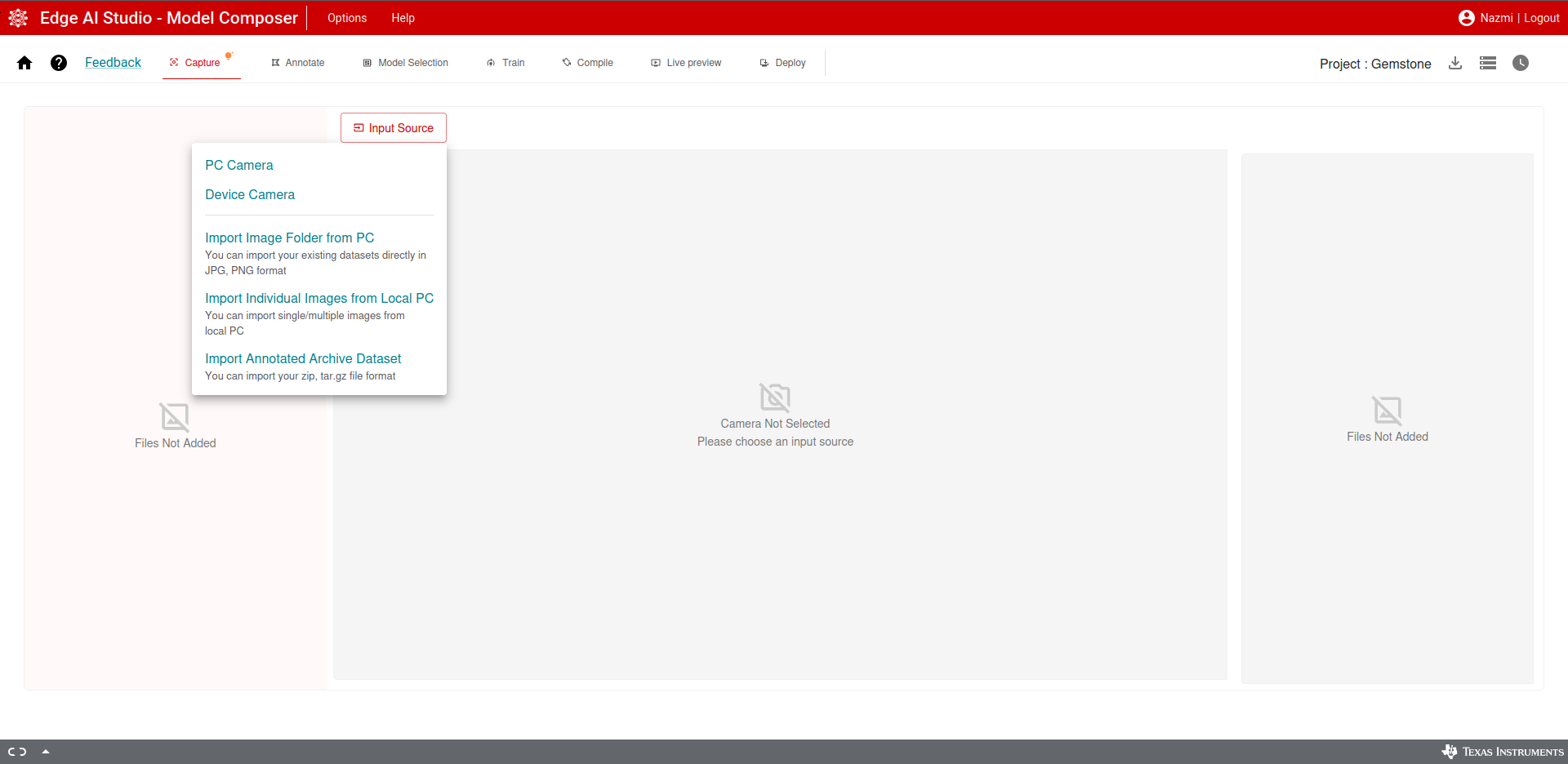1568x764 pixels.
Task: Click the Logout link
Action: tap(1542, 18)
